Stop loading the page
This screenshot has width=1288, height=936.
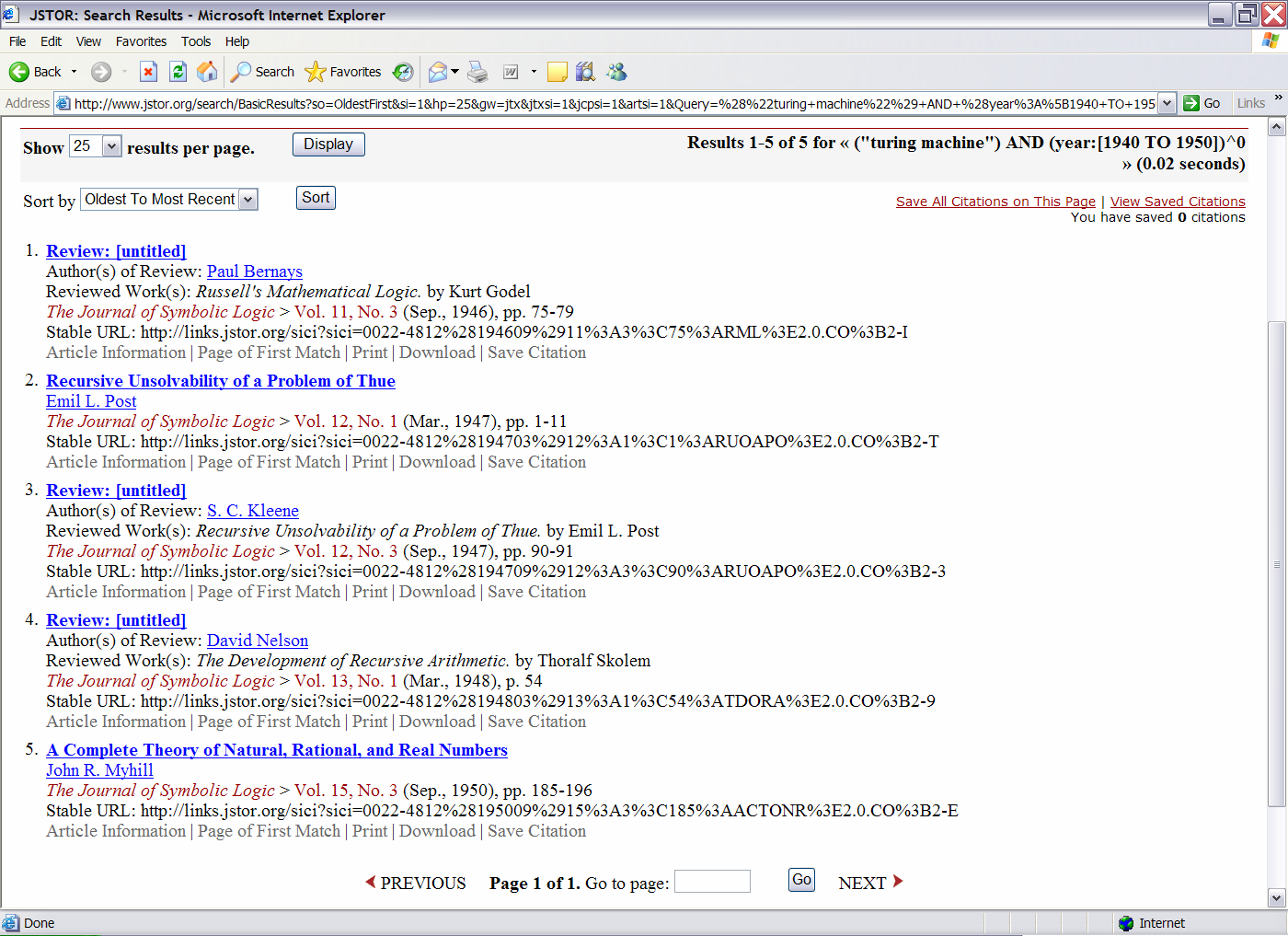(148, 72)
